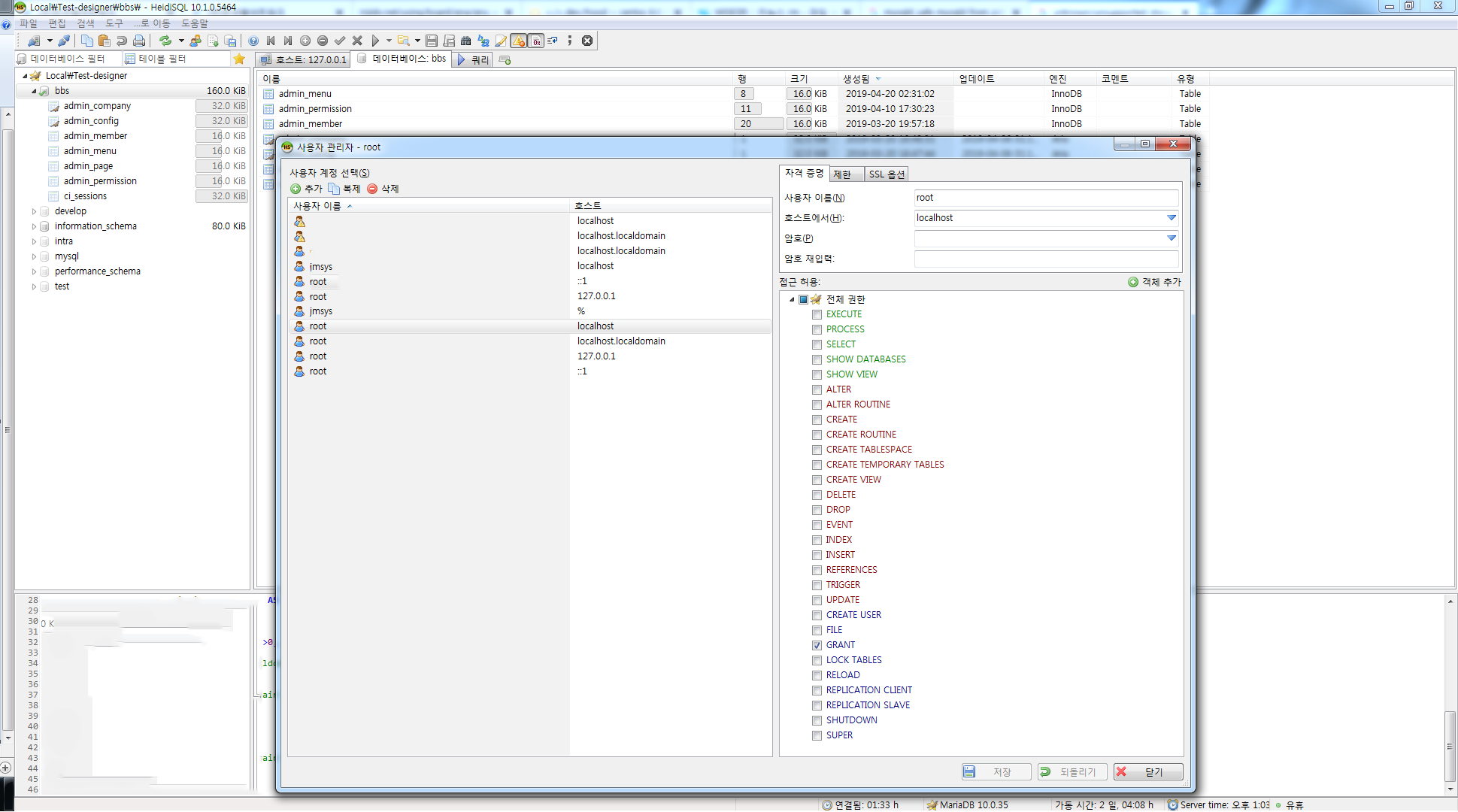
Task: Switch to the SSL 옵션 tab
Action: tap(887, 174)
